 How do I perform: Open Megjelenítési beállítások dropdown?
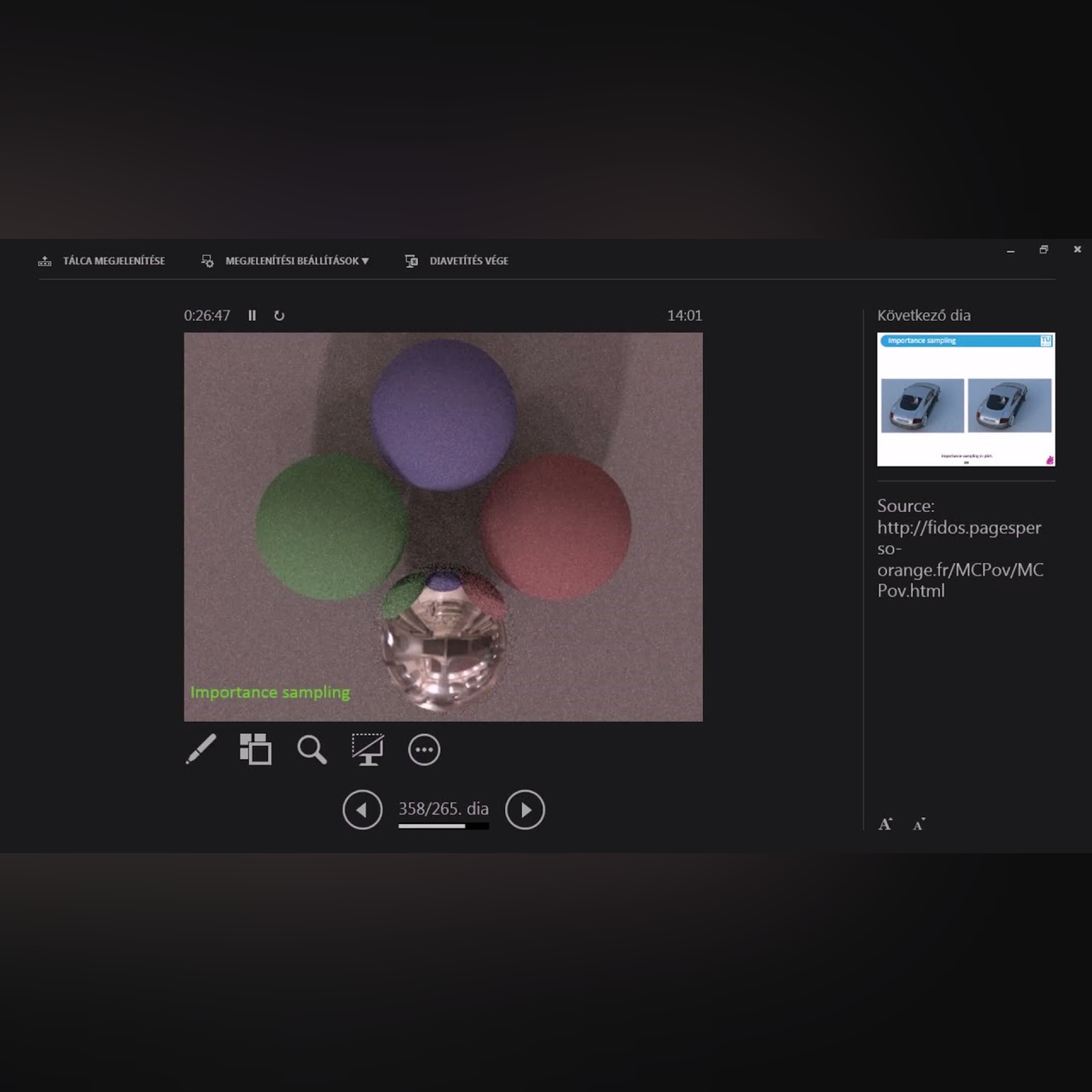click(x=297, y=261)
